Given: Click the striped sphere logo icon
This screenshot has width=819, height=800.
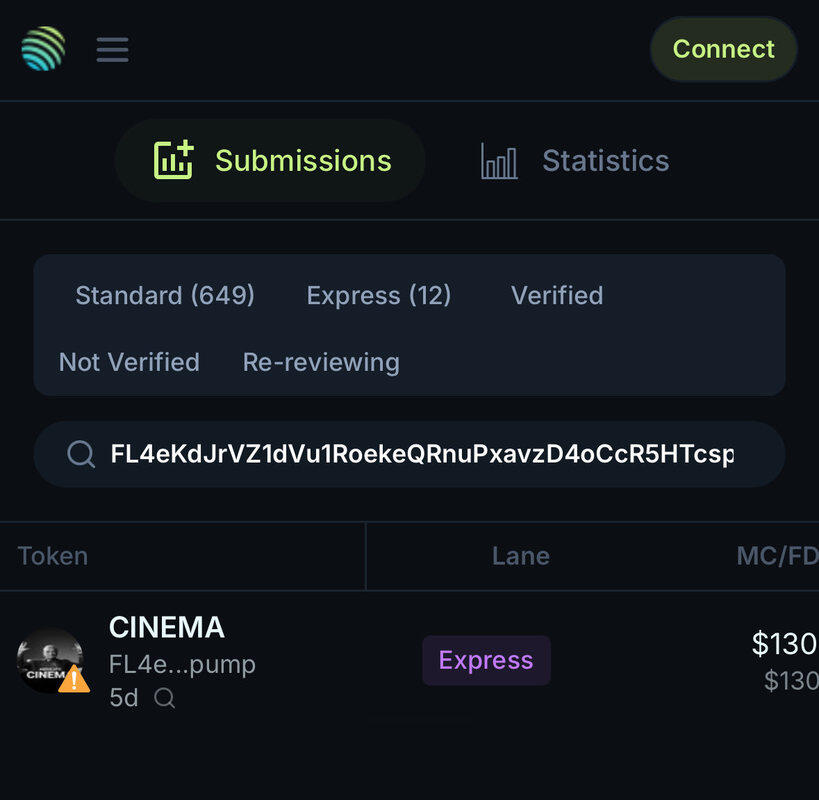Looking at the screenshot, I should click(43, 49).
